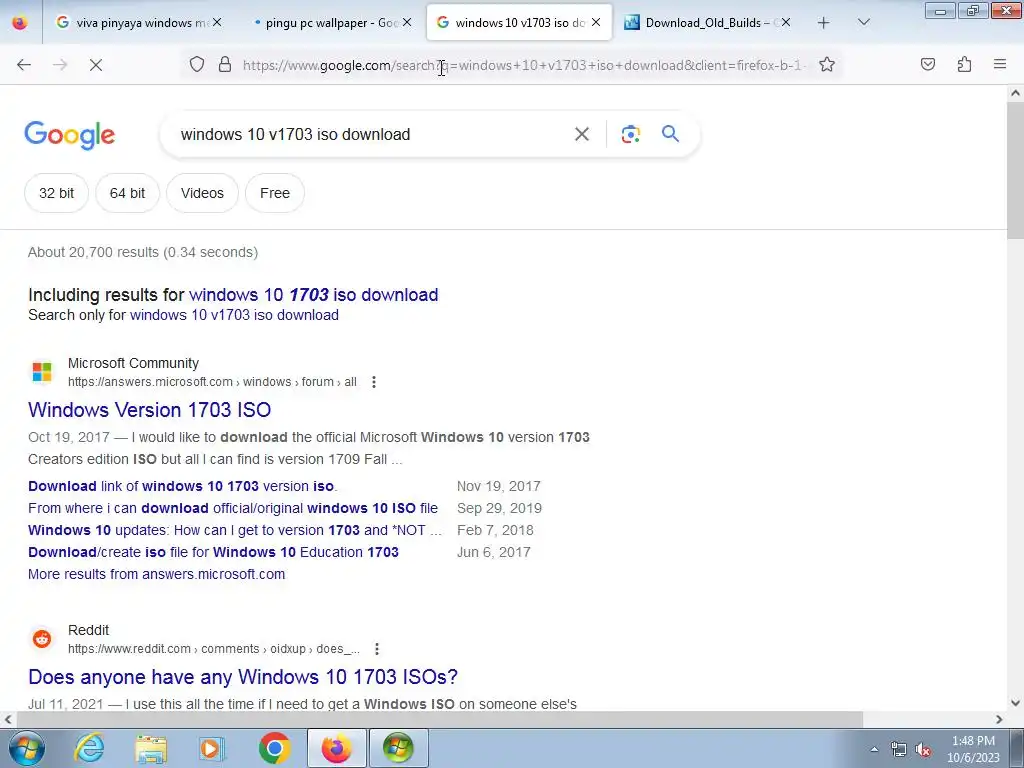The width and height of the screenshot is (1024, 768).
Task: Open Download/create iso file for Windows 10 Education
Action: pos(214,552)
